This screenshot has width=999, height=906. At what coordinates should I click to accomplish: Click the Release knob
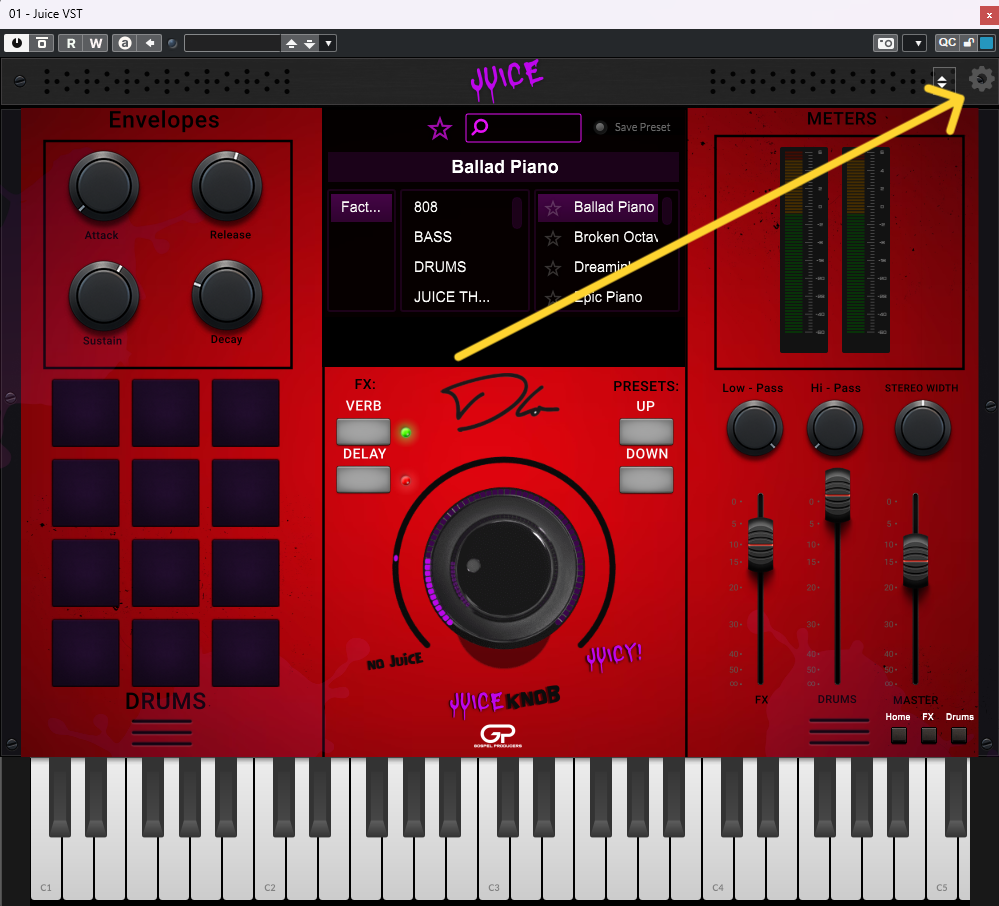227,186
